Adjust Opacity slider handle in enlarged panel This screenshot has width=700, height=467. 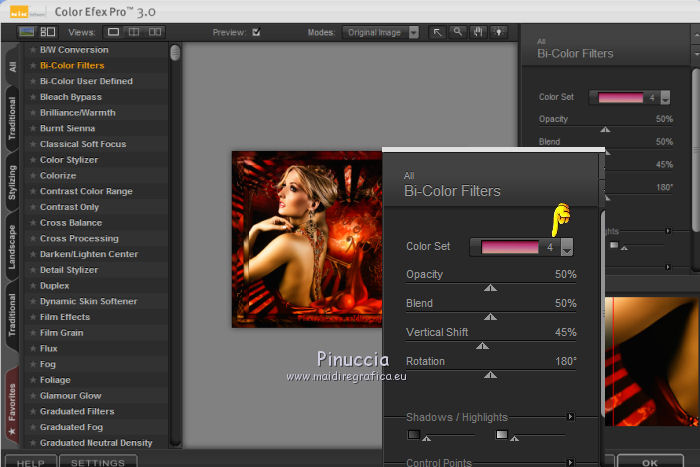click(490, 288)
